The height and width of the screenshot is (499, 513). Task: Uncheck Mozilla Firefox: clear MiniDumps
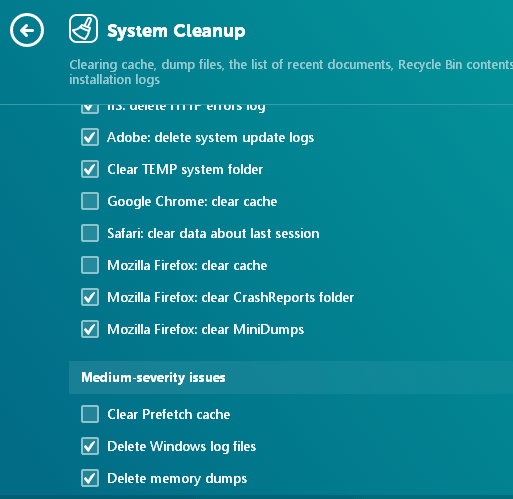click(x=90, y=329)
